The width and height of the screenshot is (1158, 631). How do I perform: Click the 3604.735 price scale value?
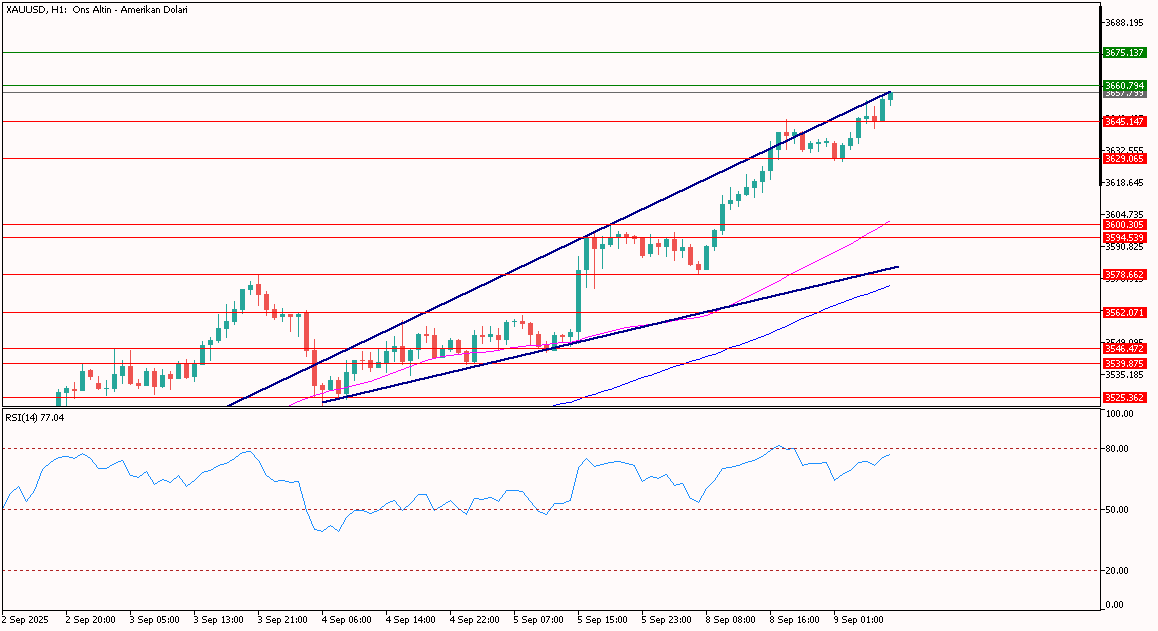1124,214
